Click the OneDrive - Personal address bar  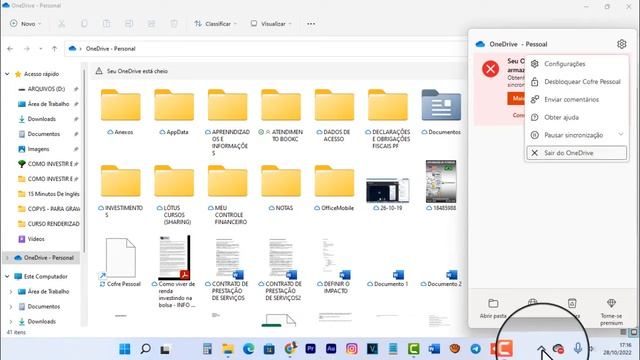click(x=265, y=49)
